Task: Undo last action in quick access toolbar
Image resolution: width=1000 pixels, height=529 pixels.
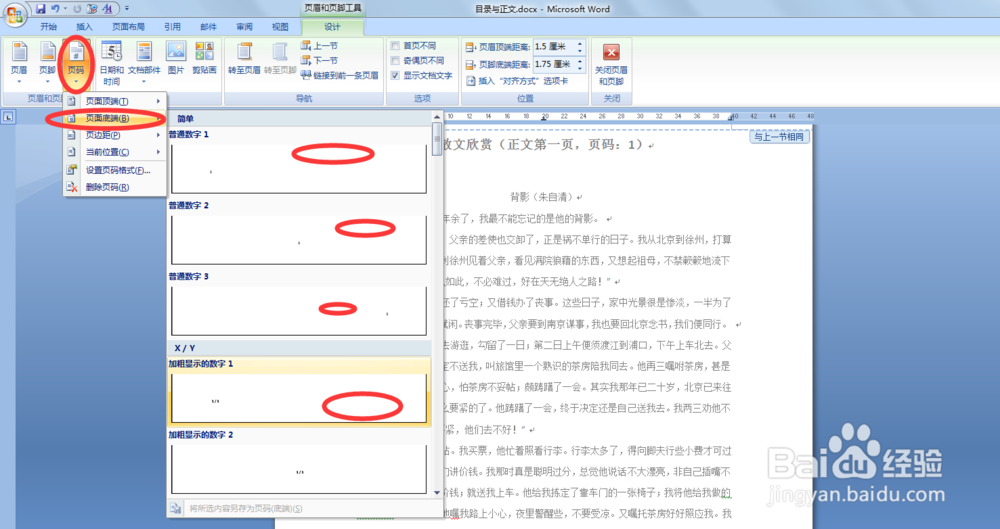Action: [x=55, y=9]
